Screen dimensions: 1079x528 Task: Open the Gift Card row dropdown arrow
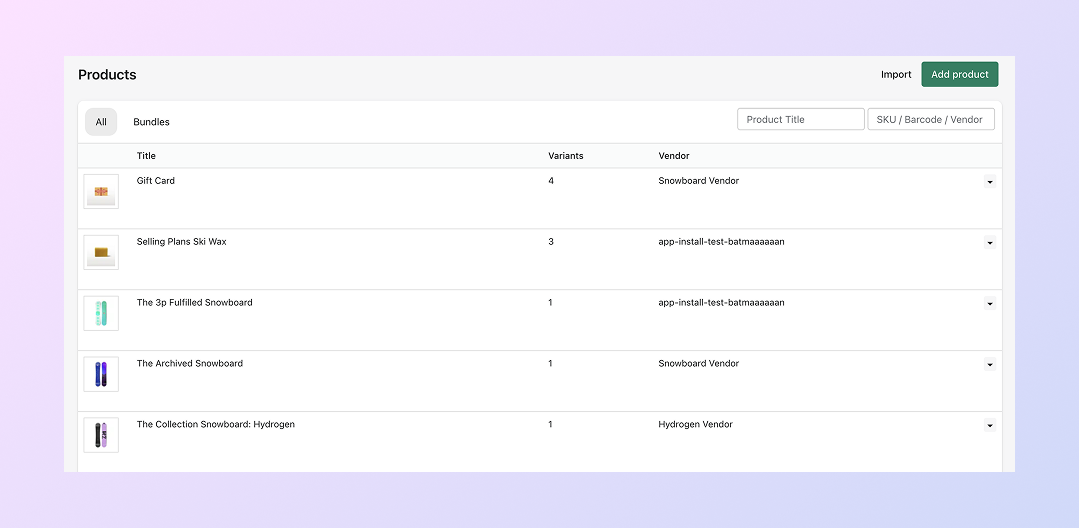point(990,182)
